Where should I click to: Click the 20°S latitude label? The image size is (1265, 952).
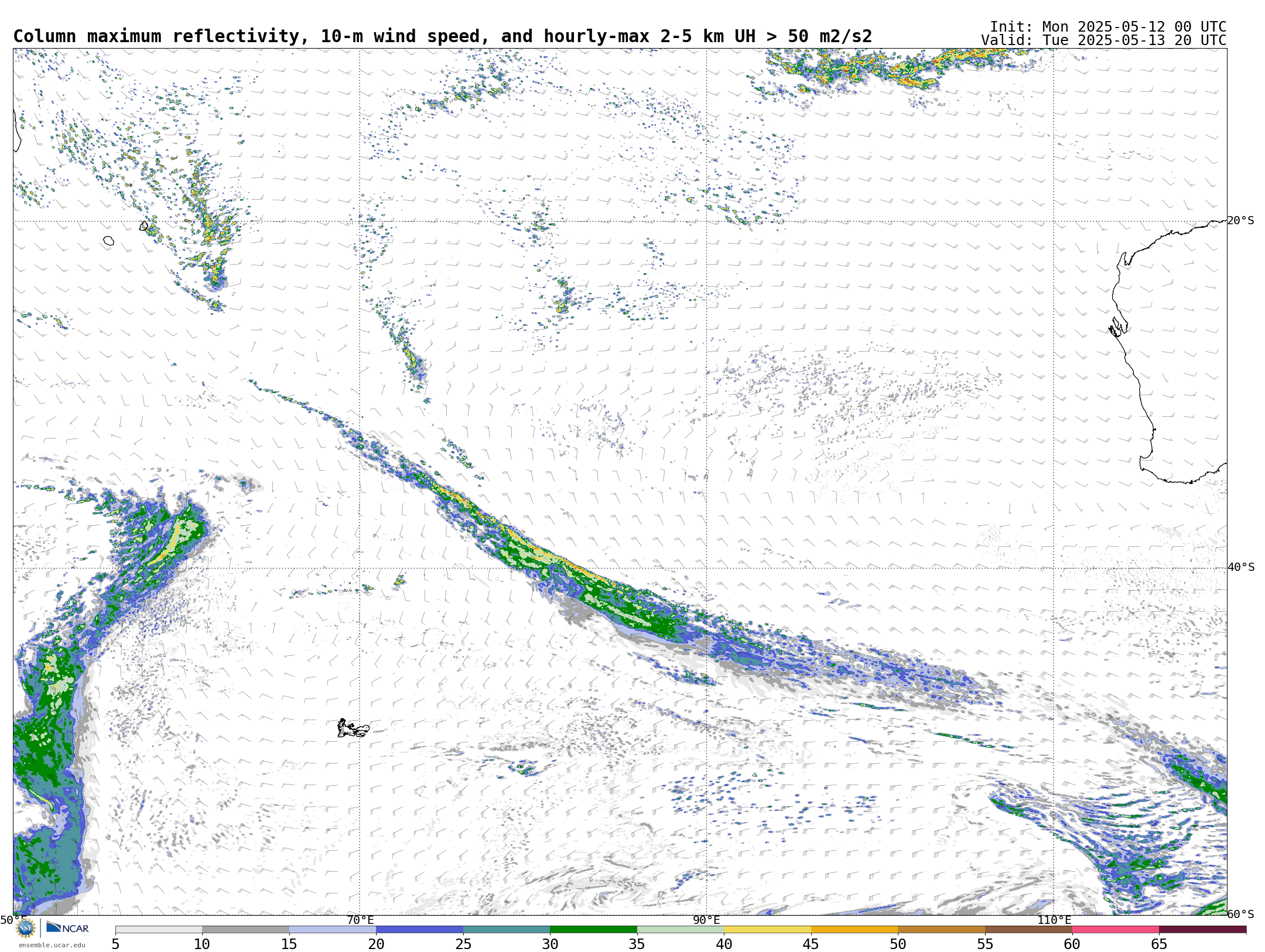click(x=1241, y=221)
